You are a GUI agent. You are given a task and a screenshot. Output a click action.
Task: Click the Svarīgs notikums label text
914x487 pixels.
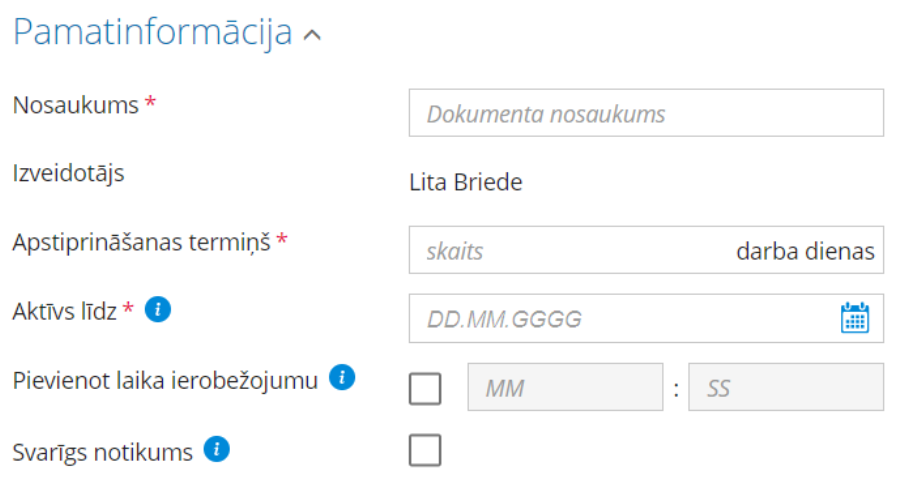(x=103, y=453)
